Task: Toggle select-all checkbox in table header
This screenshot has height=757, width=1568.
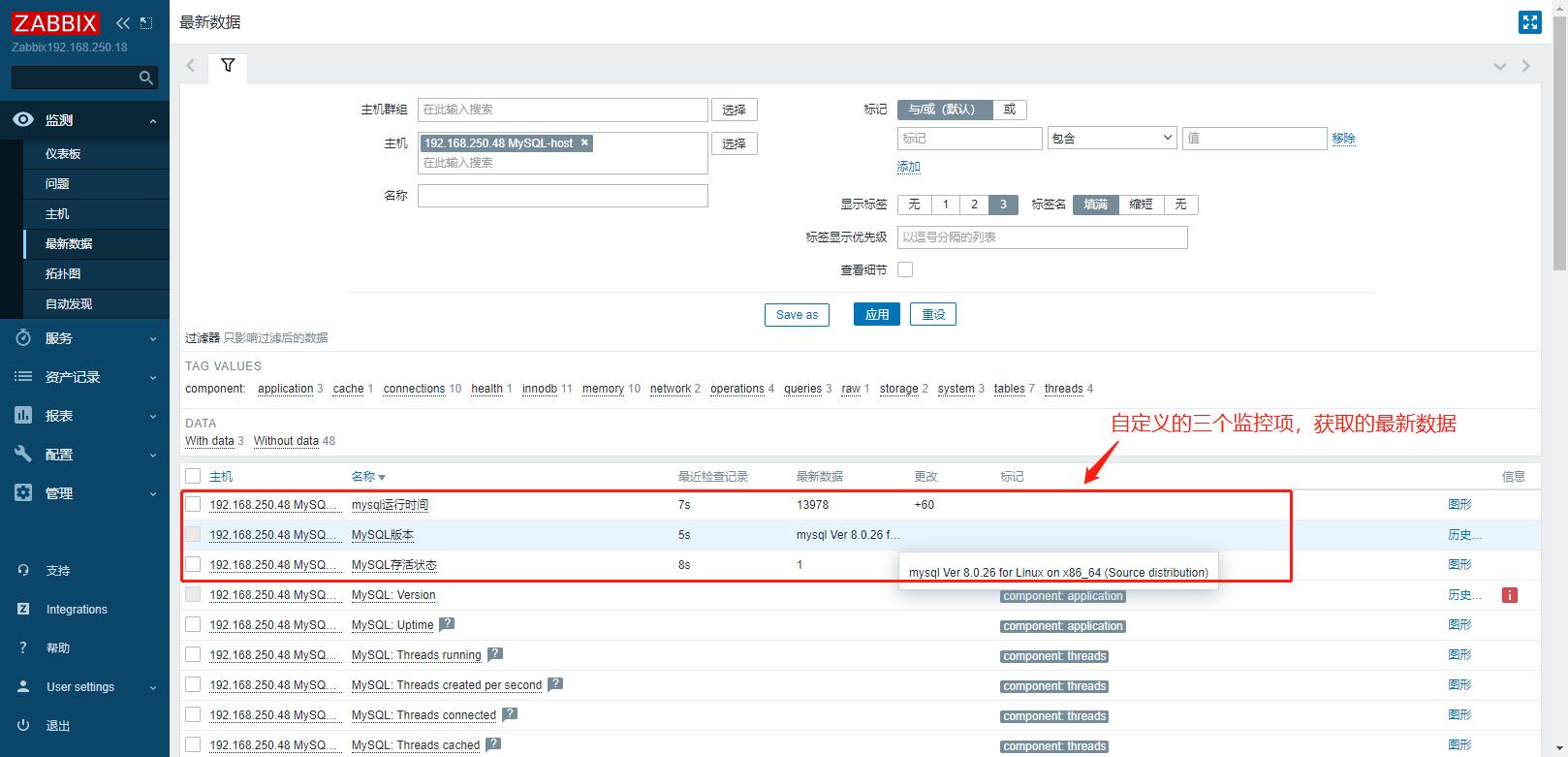Action: point(193,476)
